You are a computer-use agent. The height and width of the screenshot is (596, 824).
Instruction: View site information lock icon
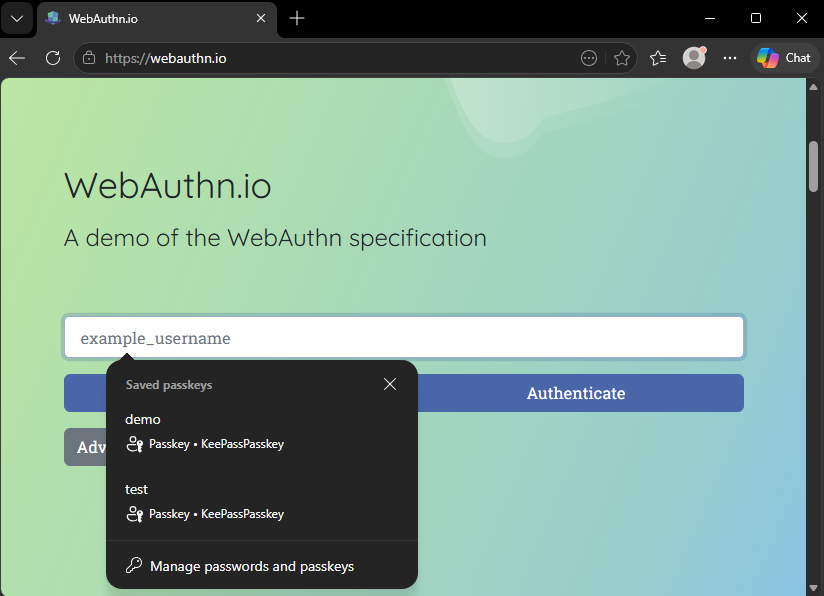[x=89, y=58]
